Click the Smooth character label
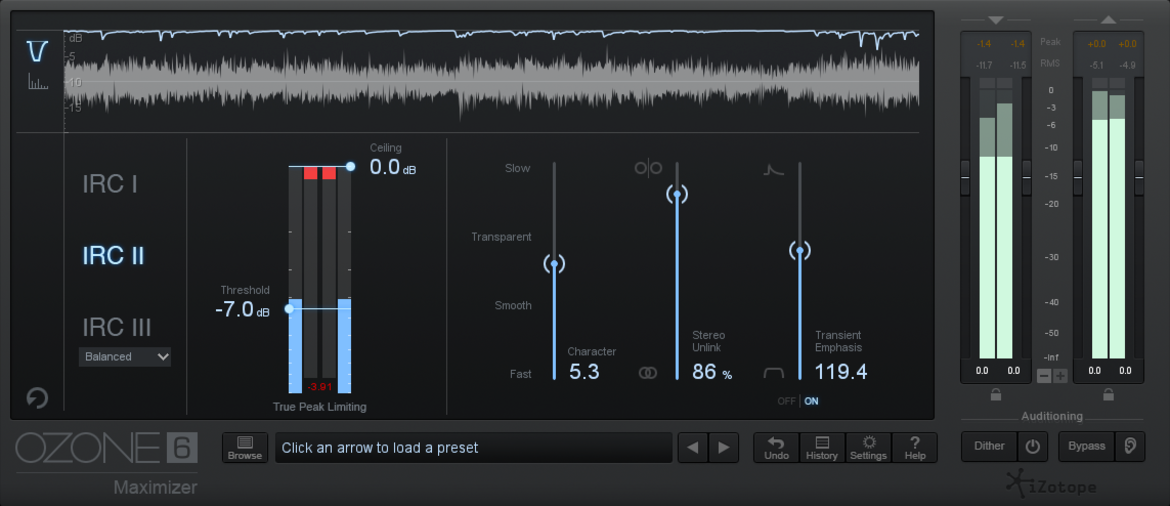The image size is (1170, 506). (x=513, y=305)
